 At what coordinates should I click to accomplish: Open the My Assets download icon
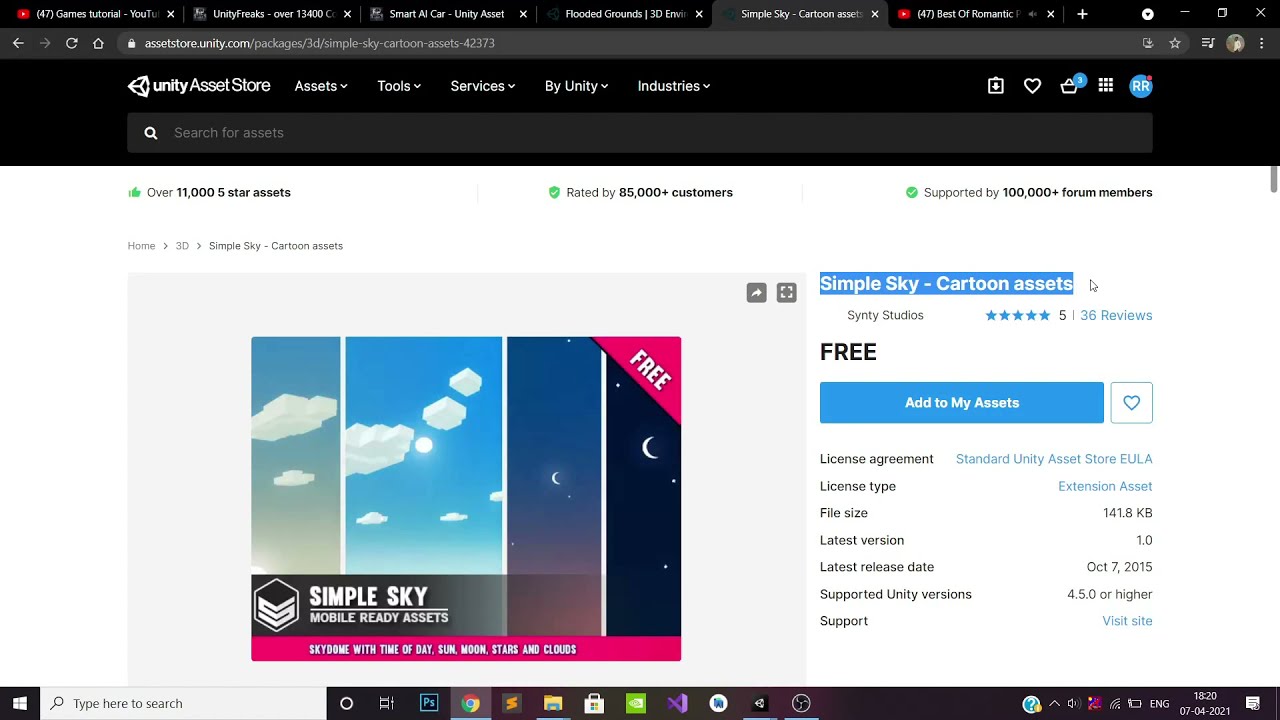996,86
